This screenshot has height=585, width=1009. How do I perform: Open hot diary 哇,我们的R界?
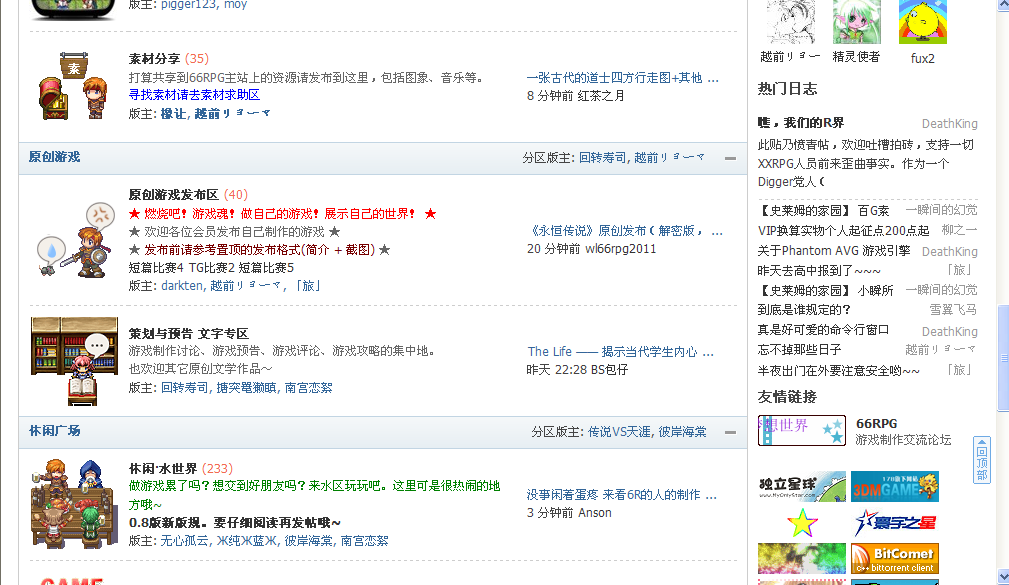click(x=801, y=123)
